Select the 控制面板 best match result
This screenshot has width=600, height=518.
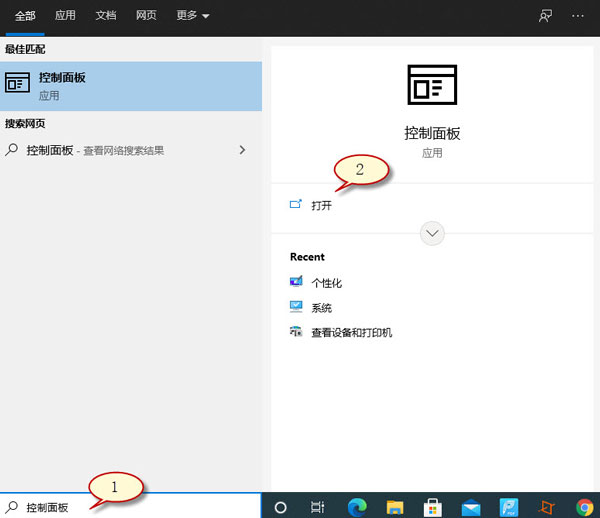point(131,86)
